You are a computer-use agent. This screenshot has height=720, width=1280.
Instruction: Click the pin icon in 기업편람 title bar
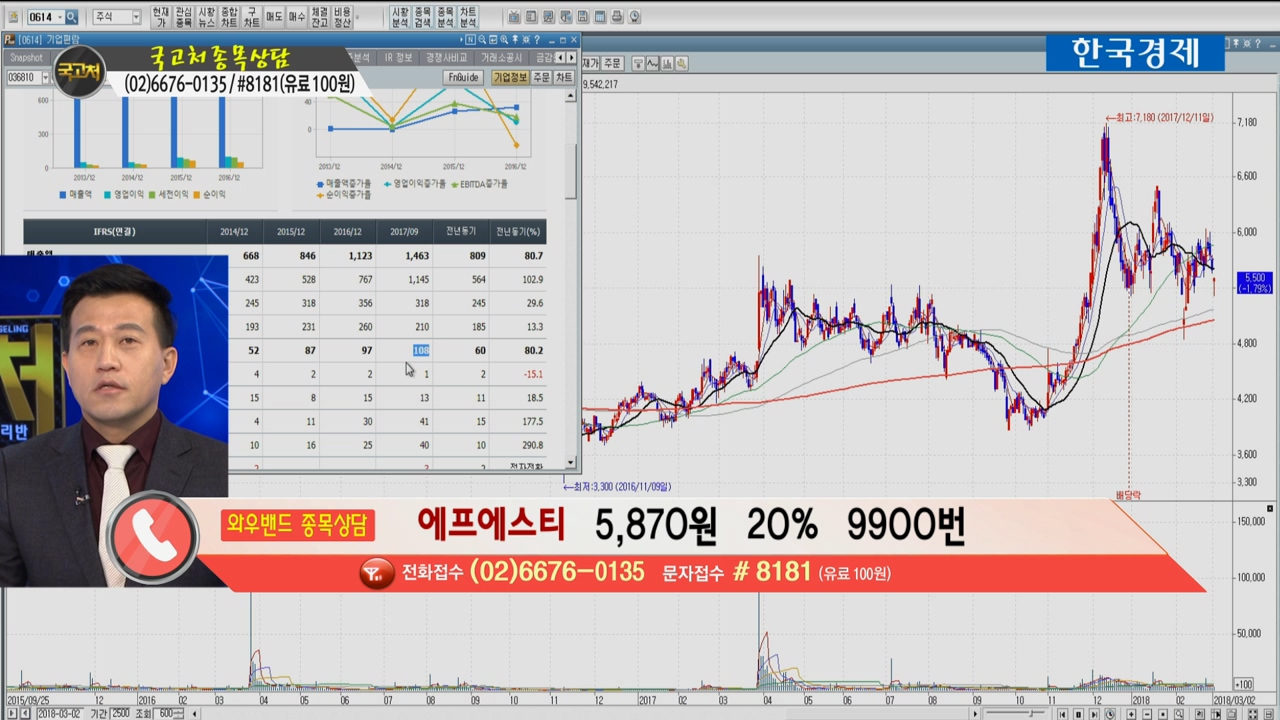click(x=515, y=40)
